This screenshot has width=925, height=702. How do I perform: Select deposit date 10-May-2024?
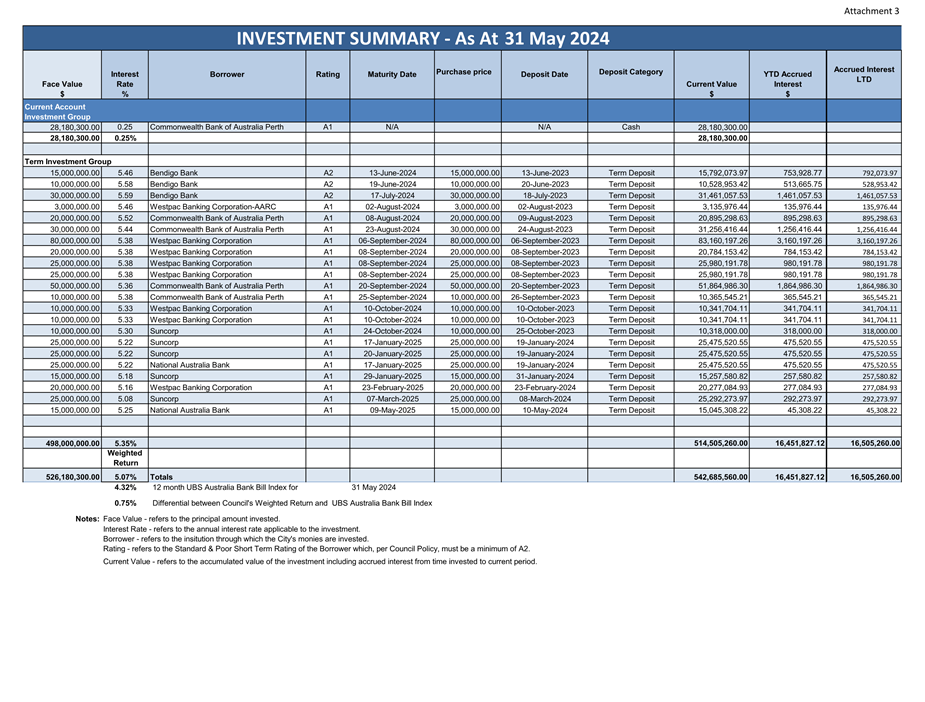point(545,410)
